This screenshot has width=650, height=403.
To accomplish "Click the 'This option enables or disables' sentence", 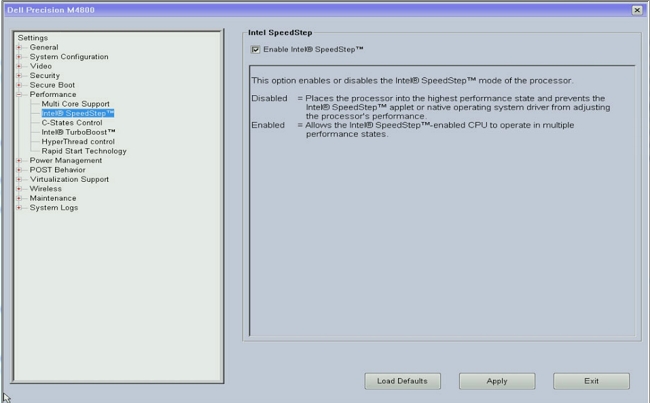I will 412,80.
